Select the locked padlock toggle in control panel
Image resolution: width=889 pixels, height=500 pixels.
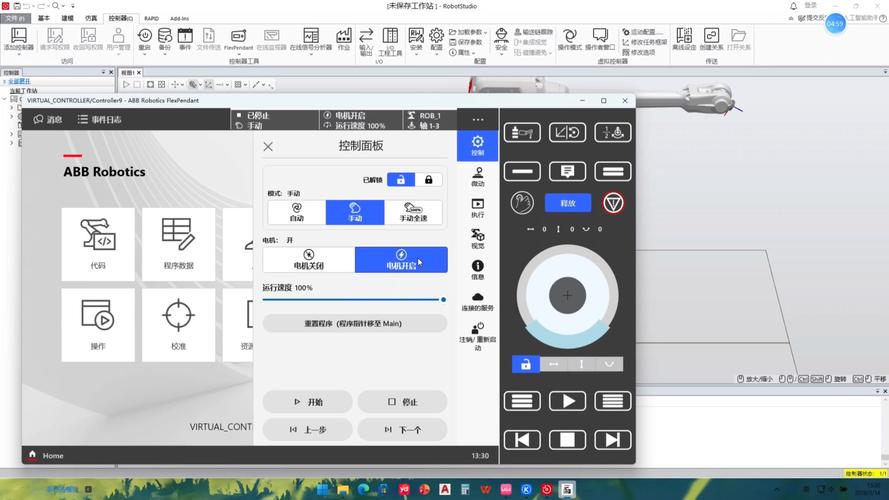tap(429, 180)
